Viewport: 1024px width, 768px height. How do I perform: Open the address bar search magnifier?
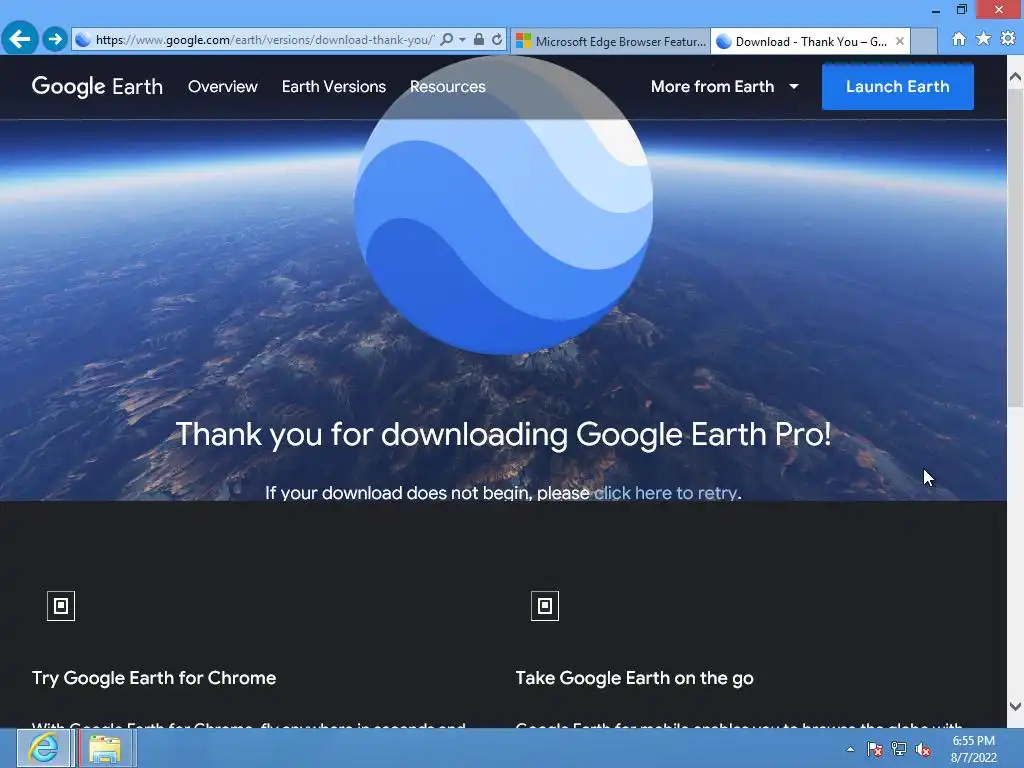click(x=447, y=40)
